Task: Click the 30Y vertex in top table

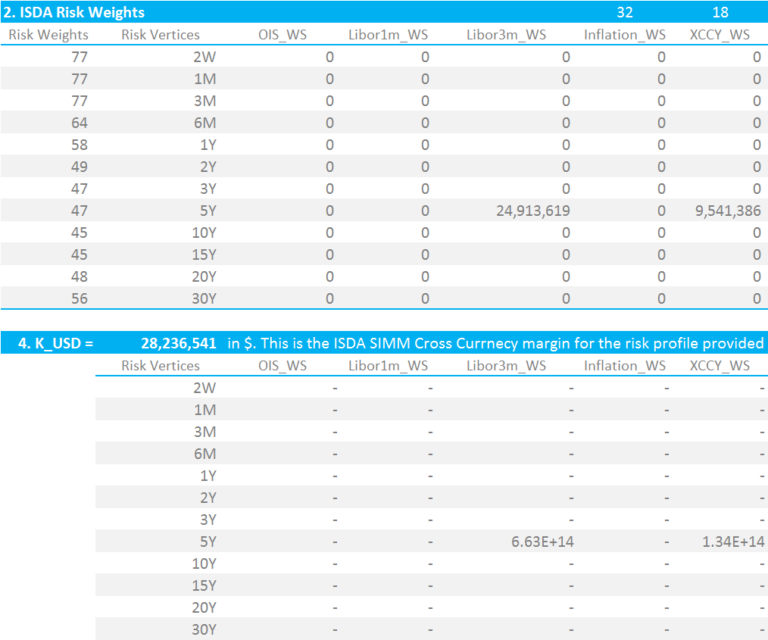Action: (204, 299)
